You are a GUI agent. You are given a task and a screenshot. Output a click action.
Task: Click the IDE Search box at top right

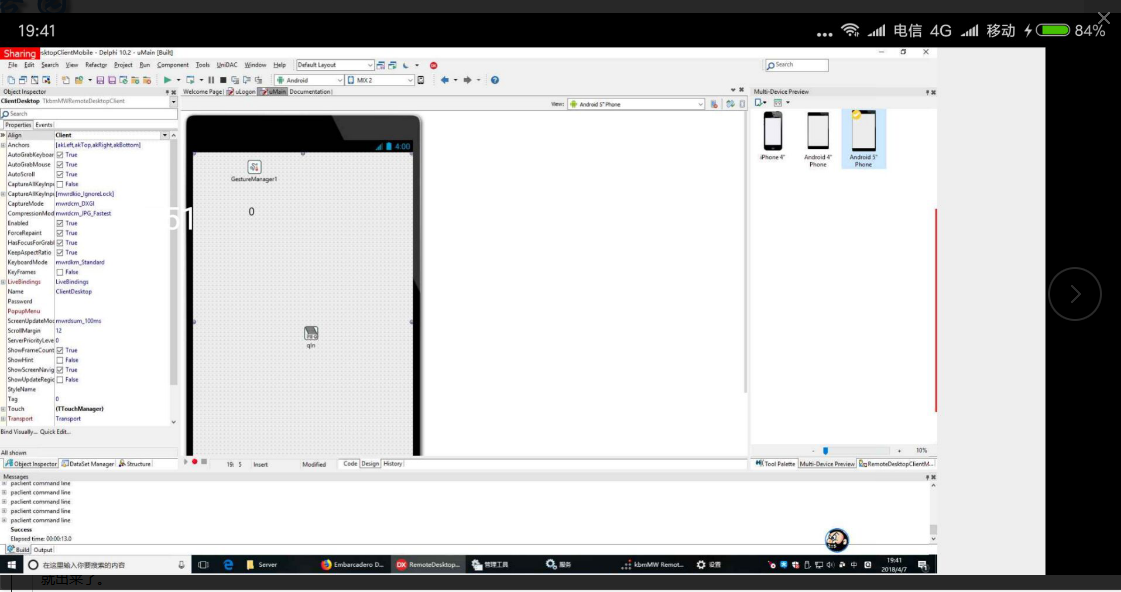[x=796, y=65]
